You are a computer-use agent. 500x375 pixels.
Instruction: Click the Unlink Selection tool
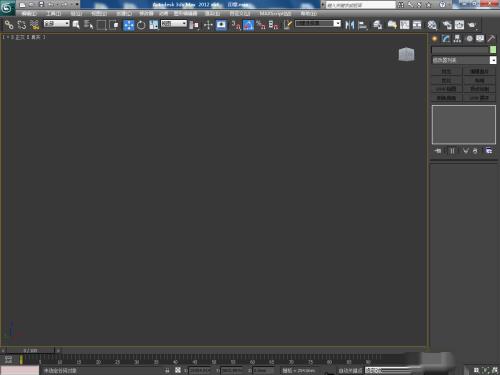[x=22, y=25]
